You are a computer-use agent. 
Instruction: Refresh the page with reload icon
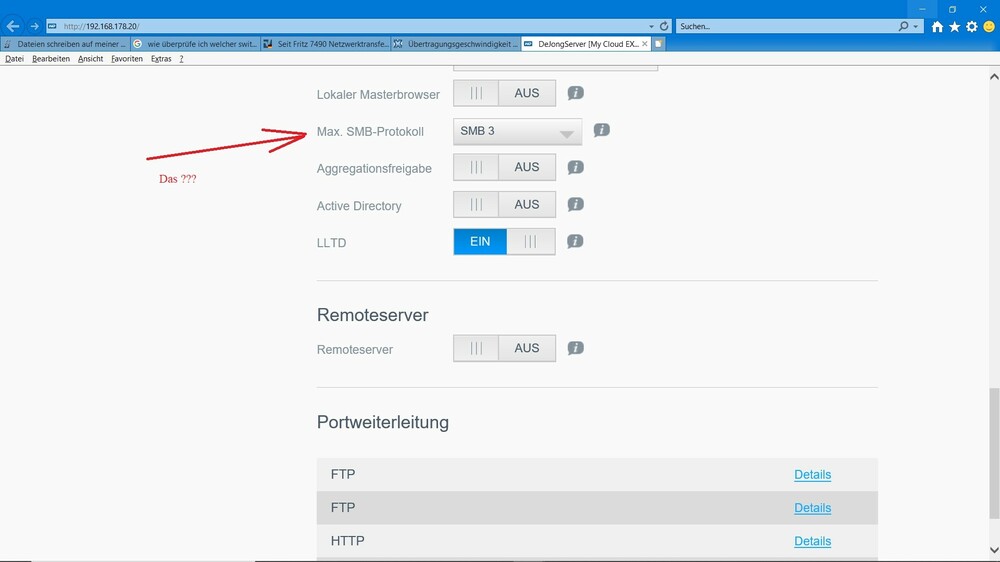coord(665,26)
